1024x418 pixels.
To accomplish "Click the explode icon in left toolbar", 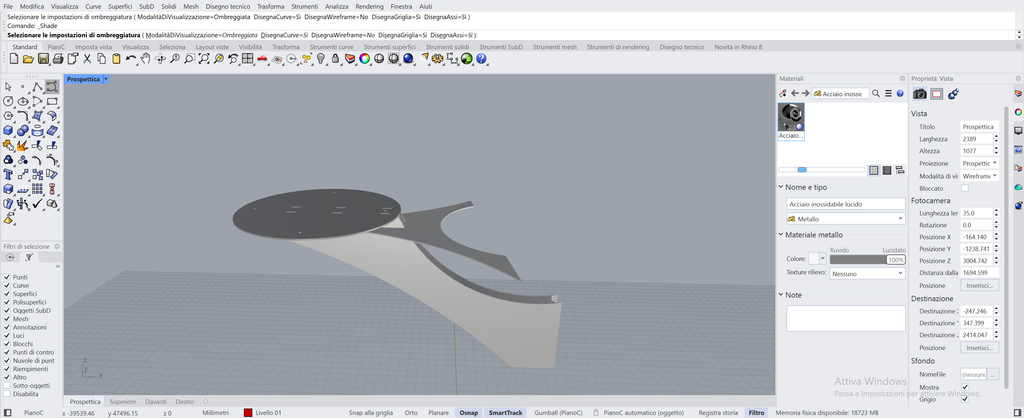I will coord(22,145).
